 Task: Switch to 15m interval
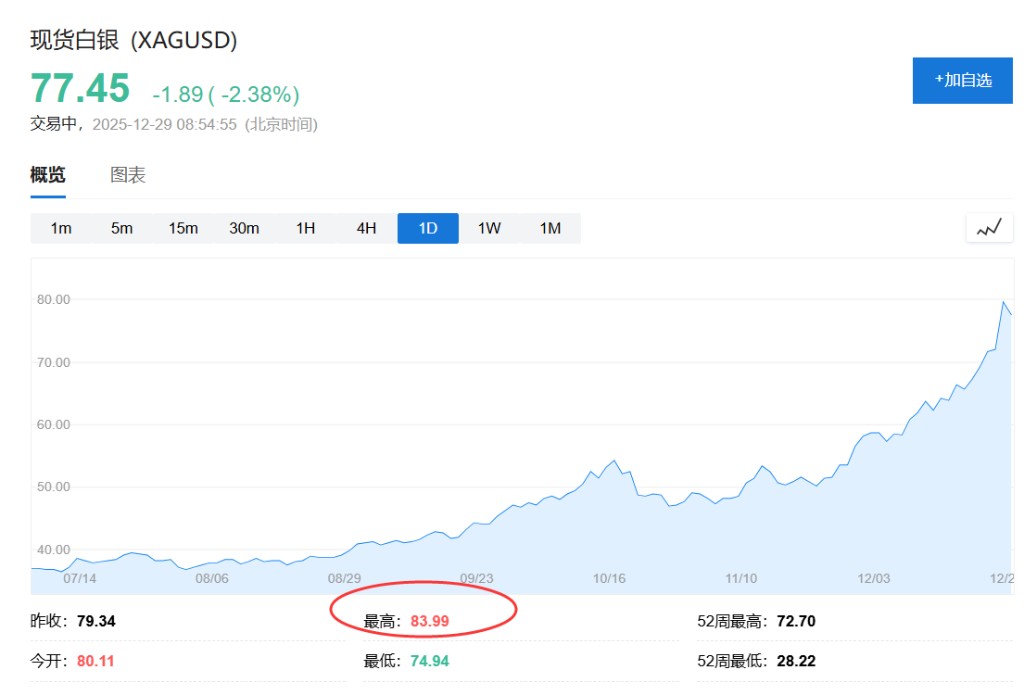(x=183, y=228)
